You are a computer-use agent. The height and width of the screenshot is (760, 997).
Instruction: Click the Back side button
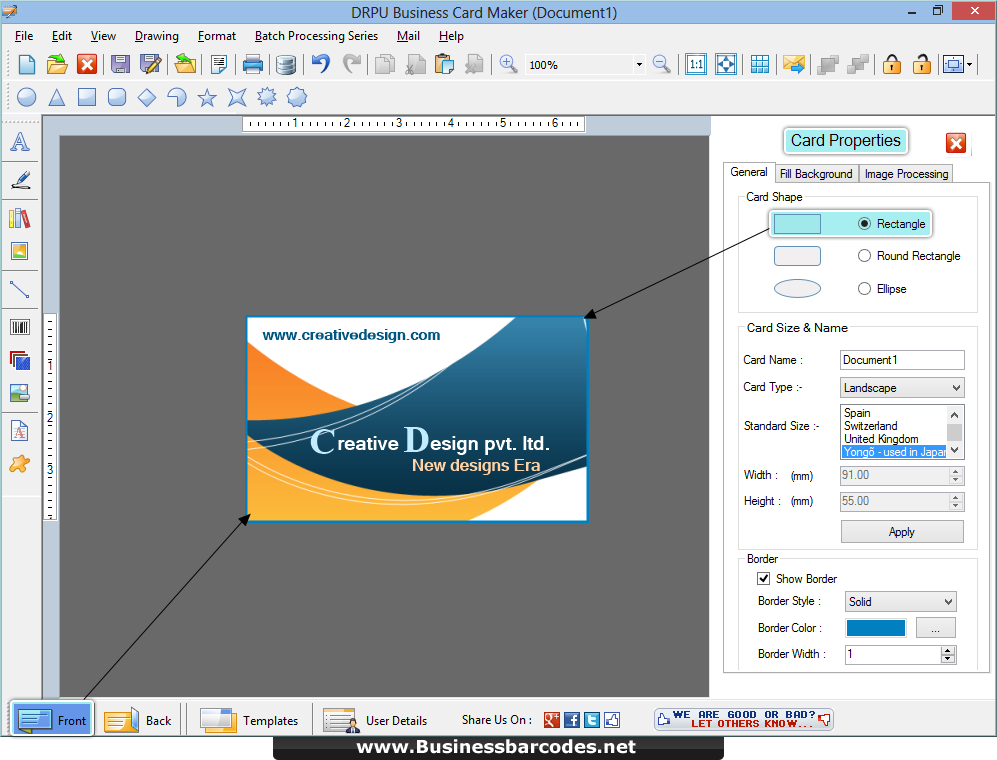(x=138, y=720)
